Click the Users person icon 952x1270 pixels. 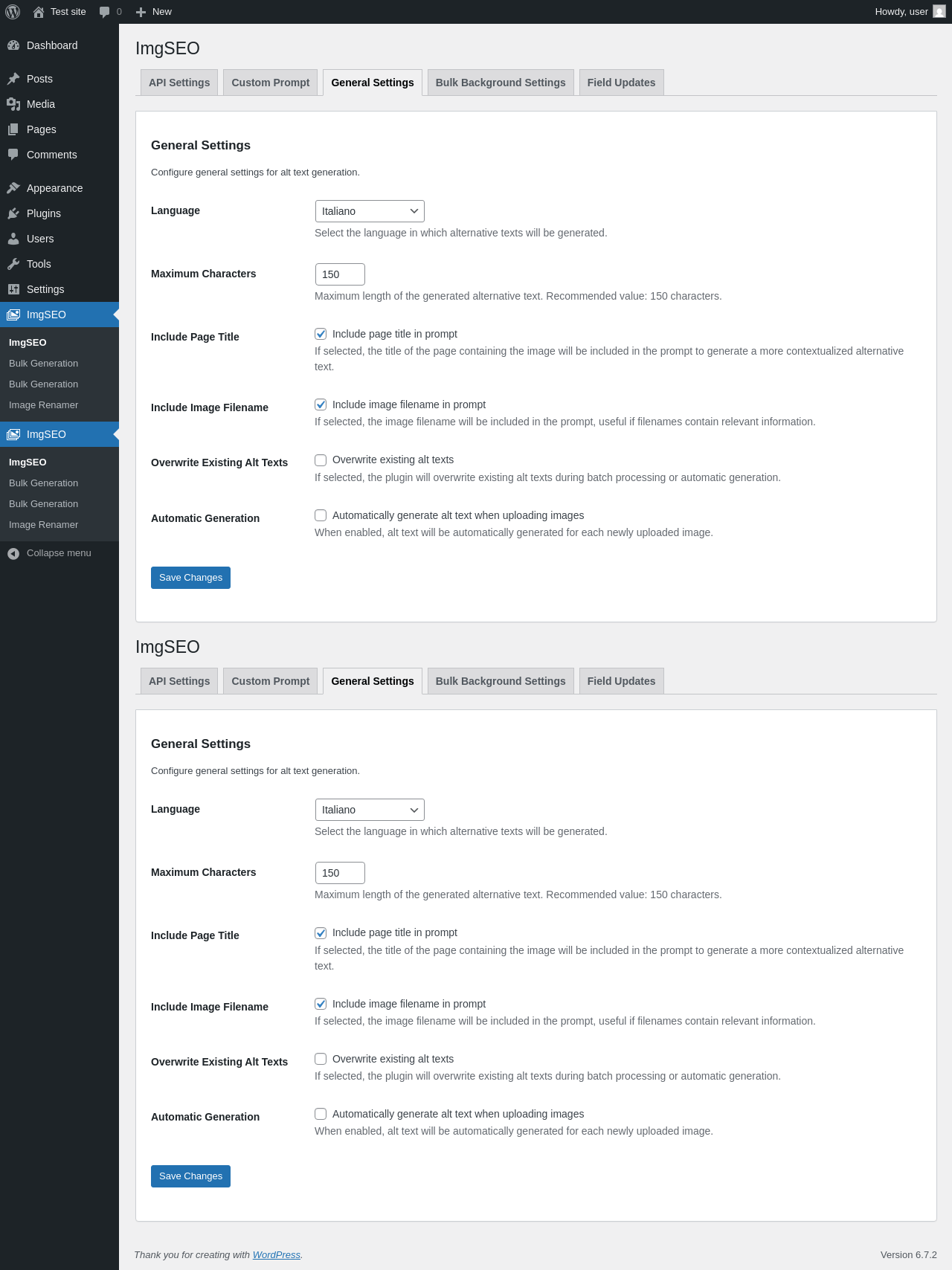[x=13, y=239]
